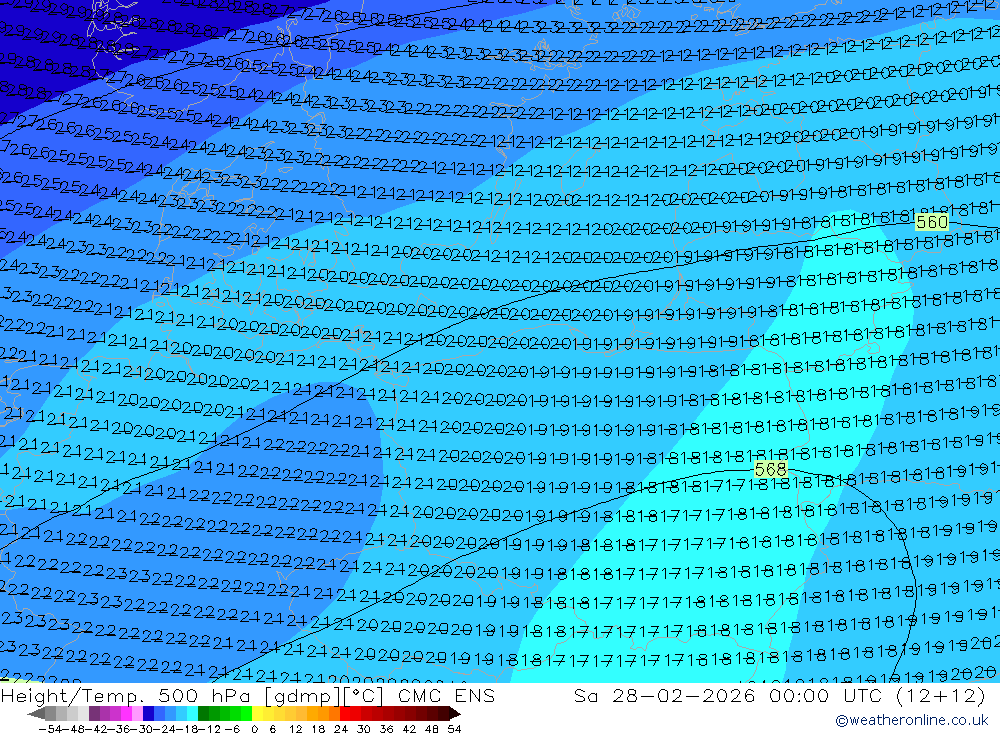Pick the yellow legend swatch at 0
1000x733 pixels.
click(257, 714)
